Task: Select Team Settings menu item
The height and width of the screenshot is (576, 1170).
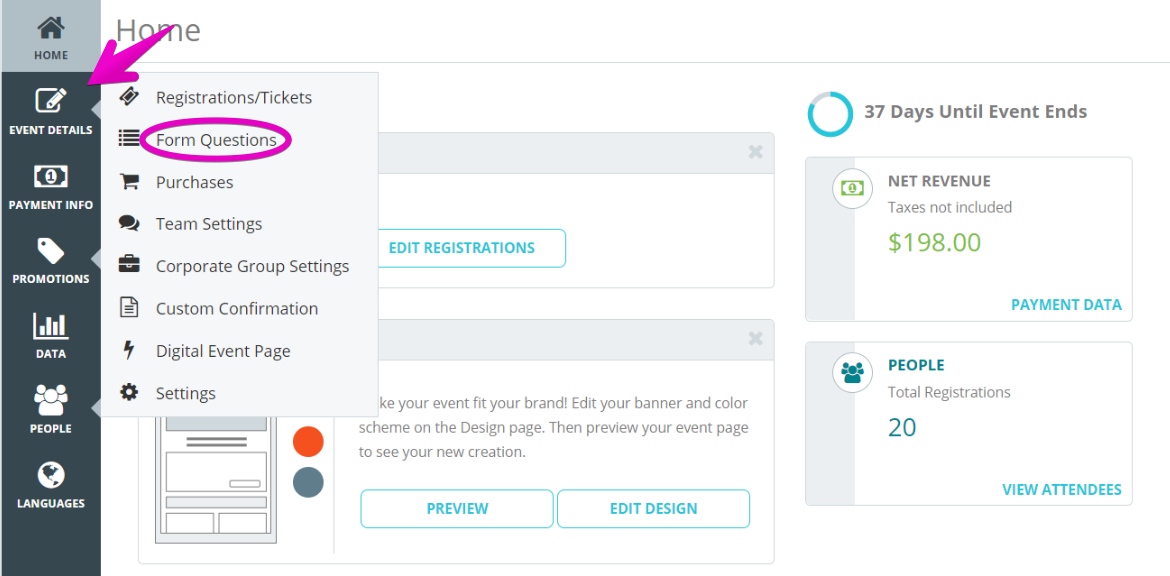Action: click(x=209, y=224)
